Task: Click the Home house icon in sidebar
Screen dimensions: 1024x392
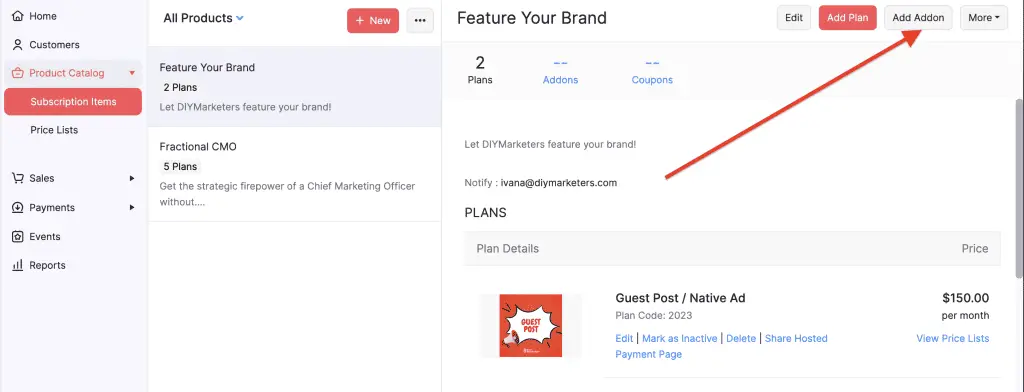Action: (18, 16)
